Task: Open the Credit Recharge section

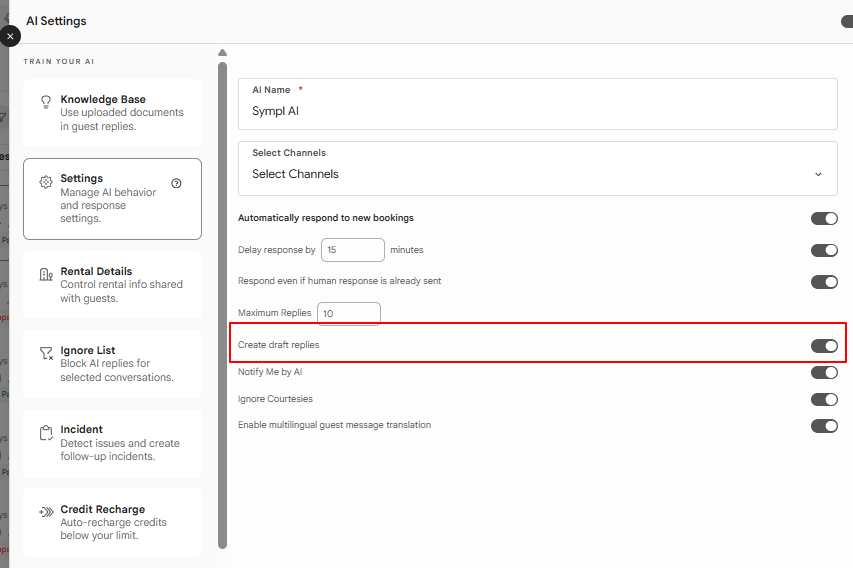Action: coord(113,522)
